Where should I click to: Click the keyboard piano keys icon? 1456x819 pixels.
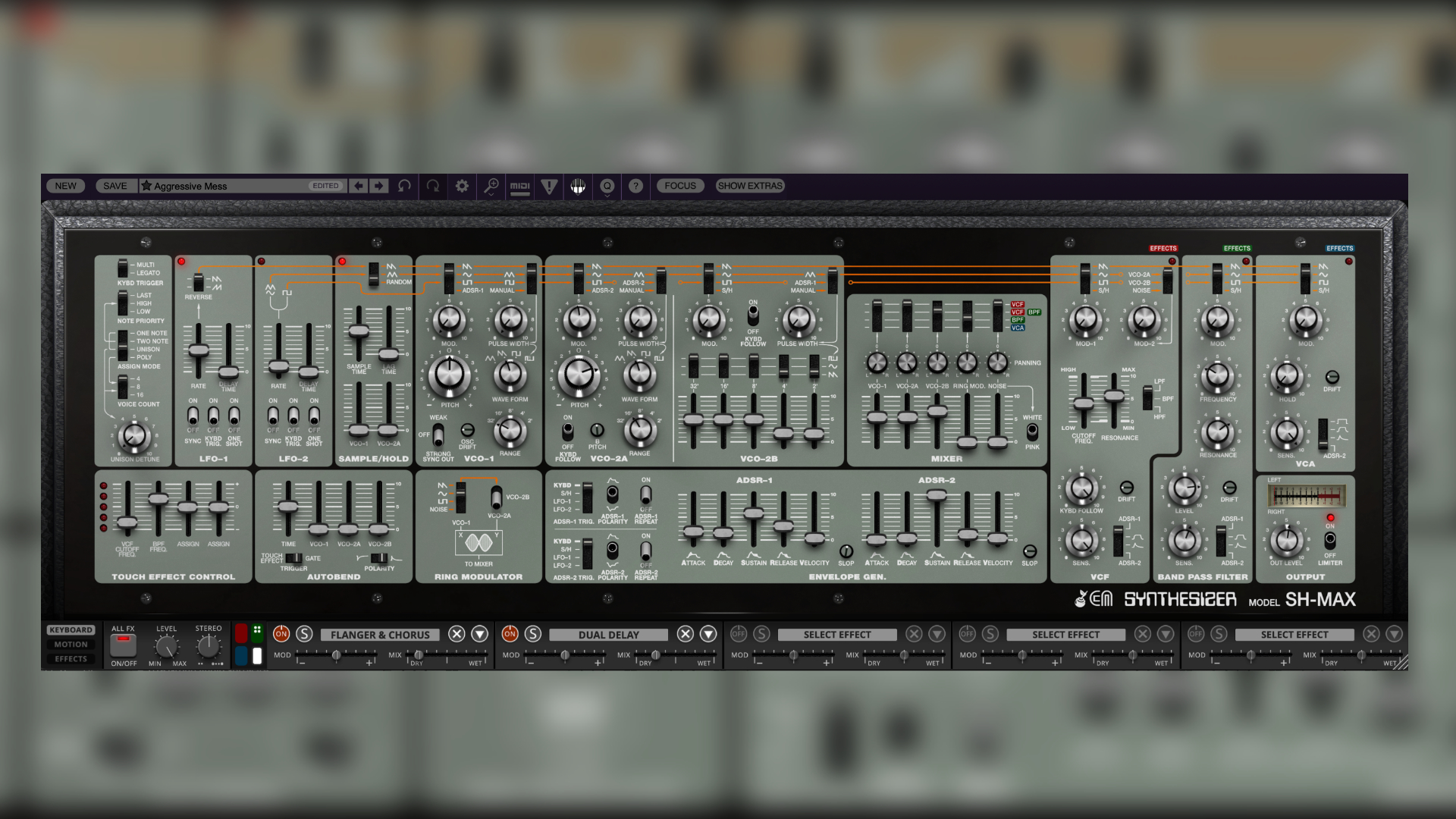click(578, 186)
